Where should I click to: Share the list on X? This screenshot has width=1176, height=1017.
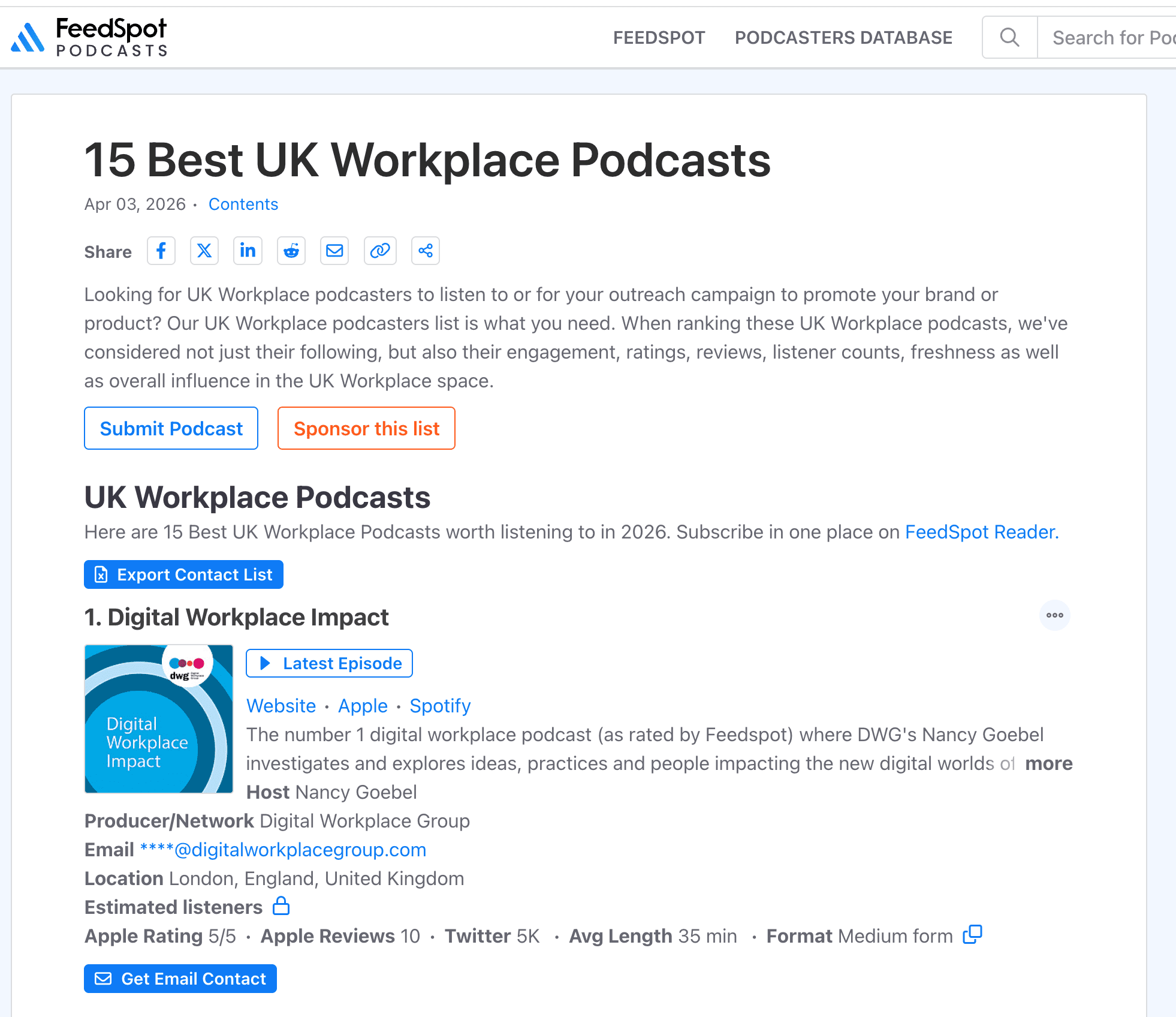coord(204,251)
